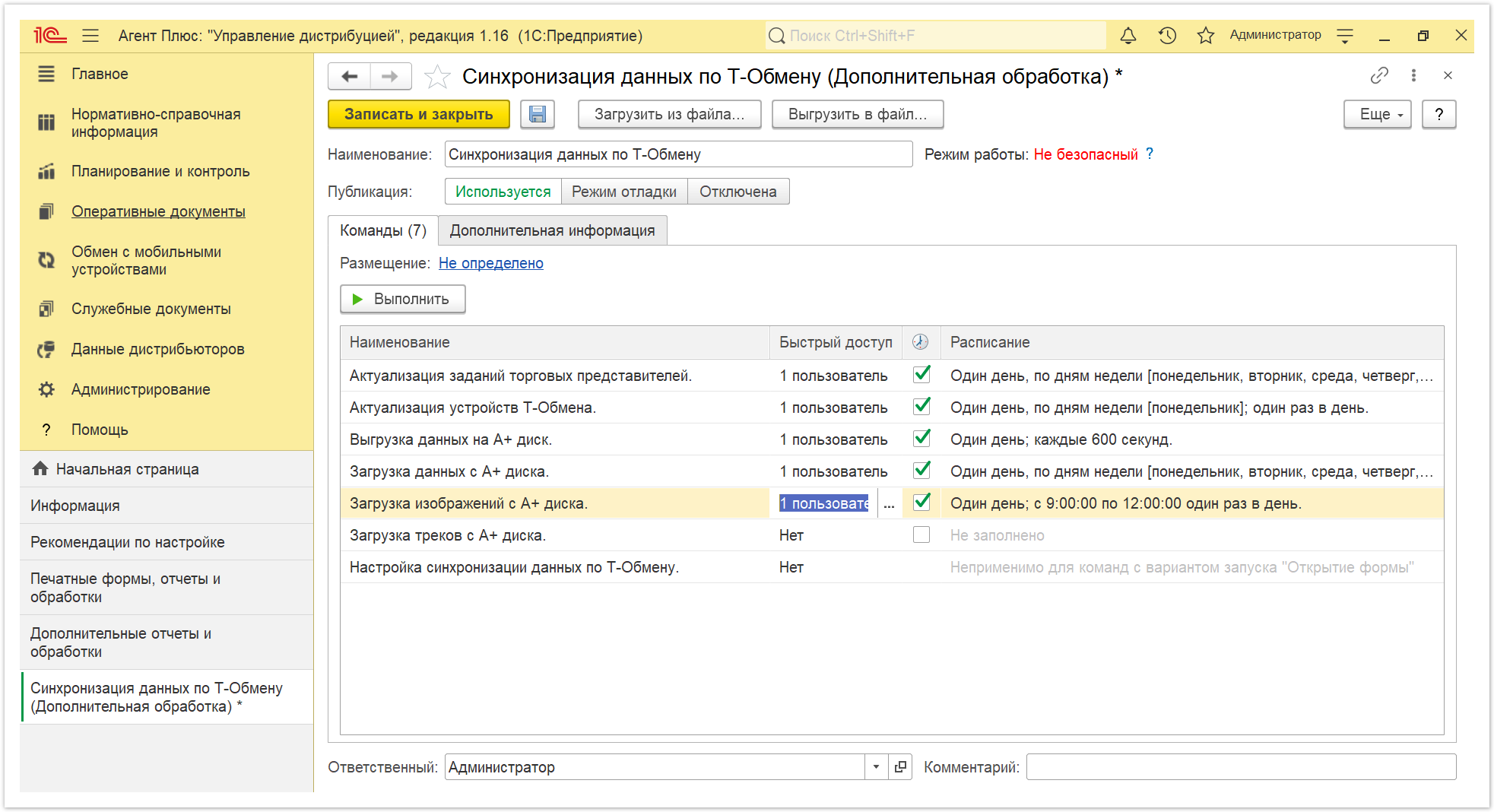1494x812 pixels.
Task: Open Помощь section
Action: coord(100,430)
